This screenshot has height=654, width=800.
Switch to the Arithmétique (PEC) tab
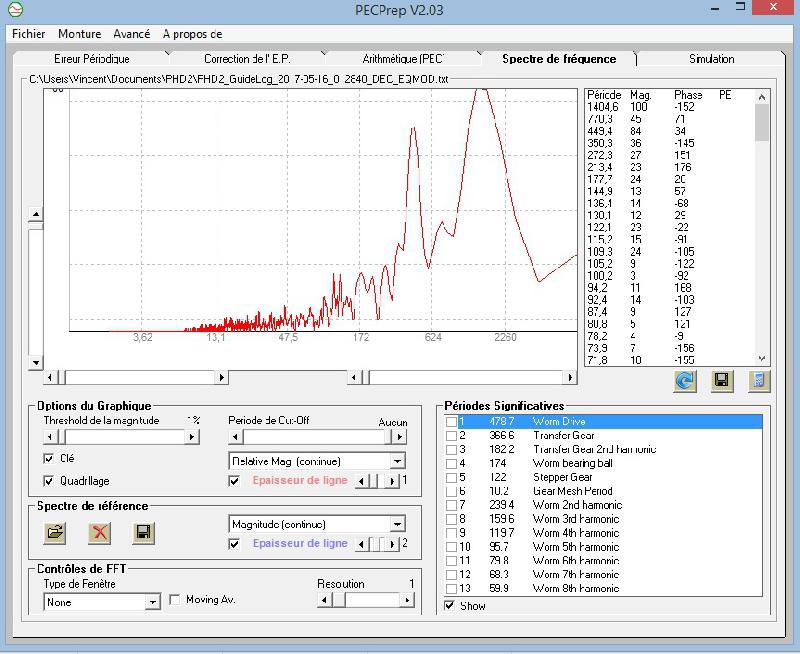point(403,59)
